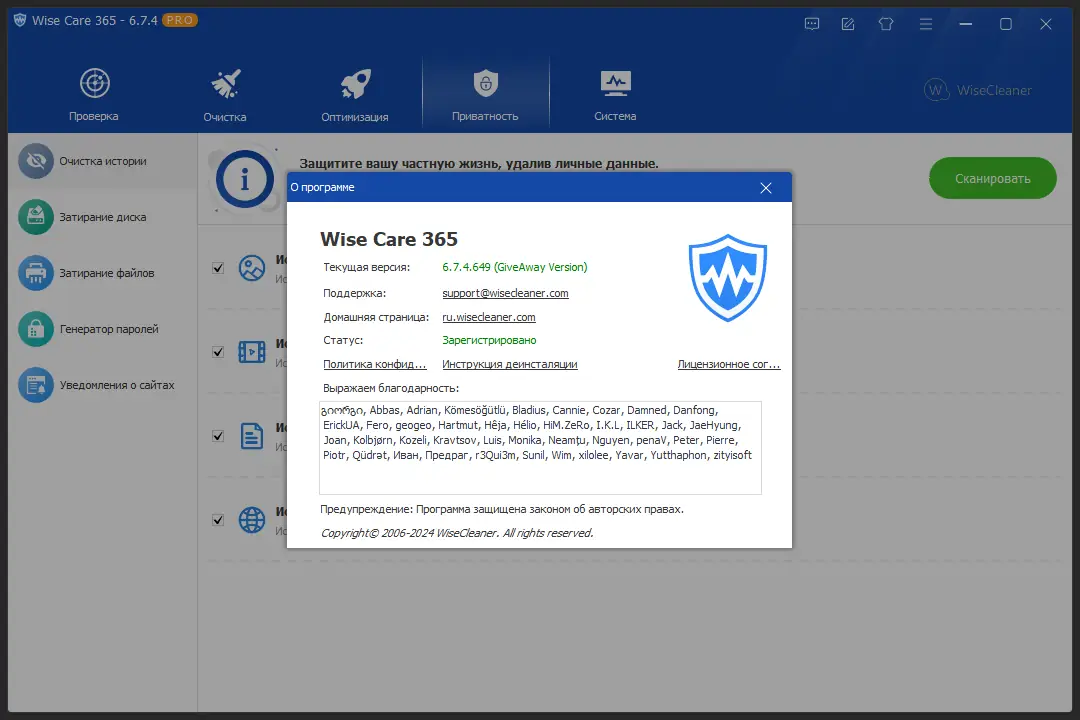Click the Wise Care 365 heading in the dialog
This screenshot has height=720, width=1080.
pyautogui.click(x=389, y=239)
